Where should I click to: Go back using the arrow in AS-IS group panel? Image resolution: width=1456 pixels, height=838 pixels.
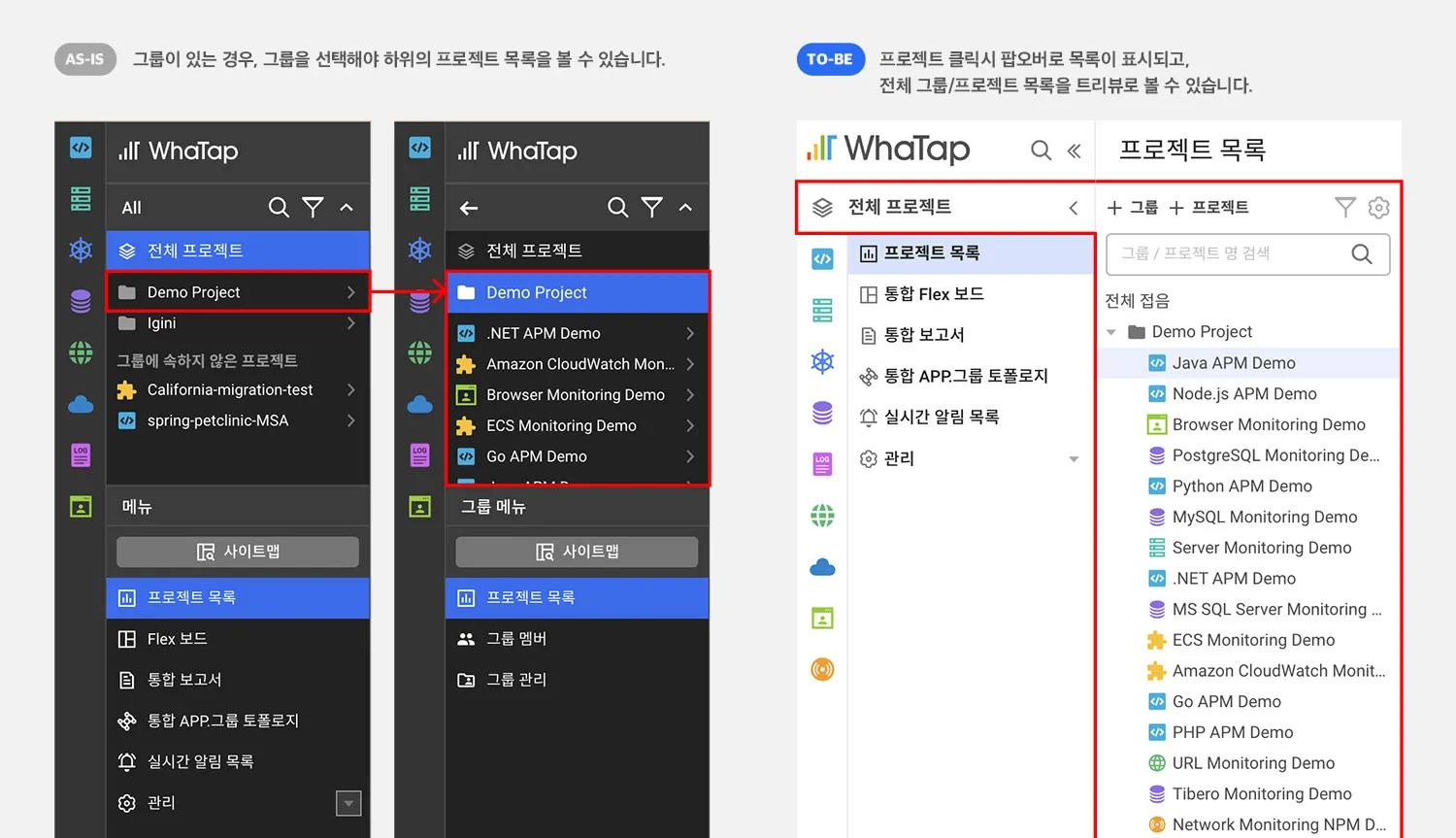[x=469, y=208]
